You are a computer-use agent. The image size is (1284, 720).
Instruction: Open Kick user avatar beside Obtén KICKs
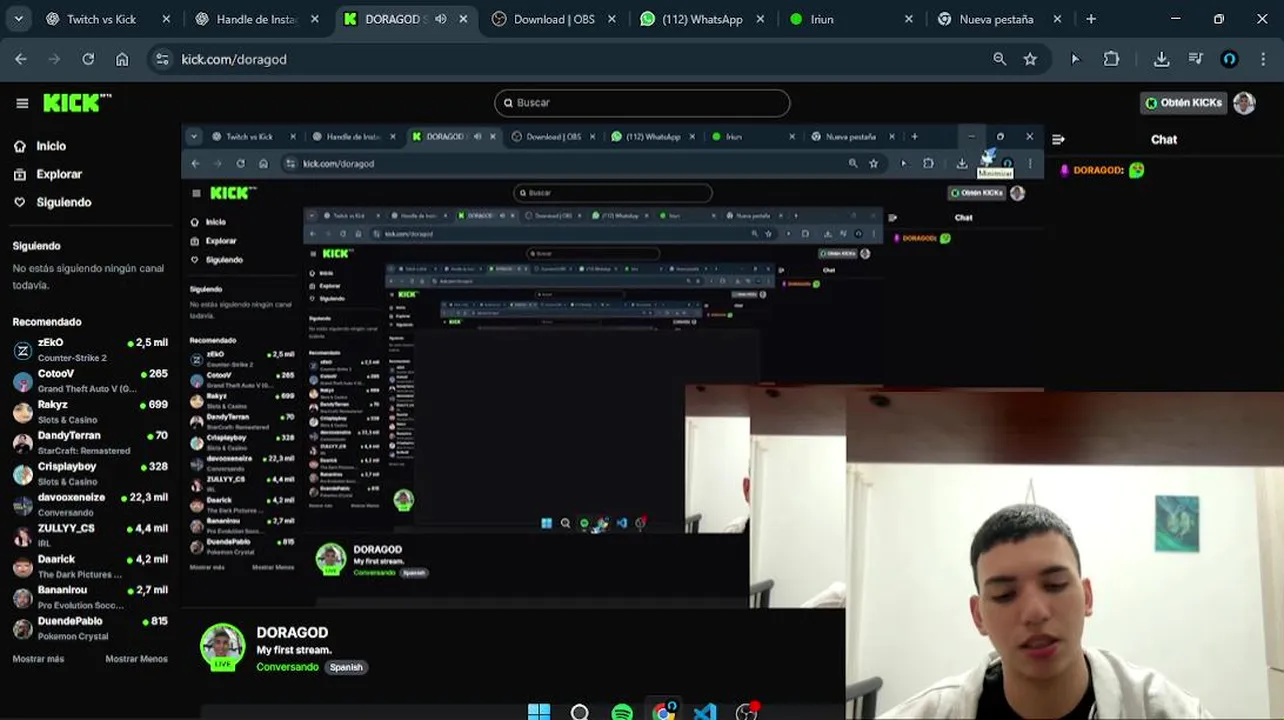(x=1244, y=103)
